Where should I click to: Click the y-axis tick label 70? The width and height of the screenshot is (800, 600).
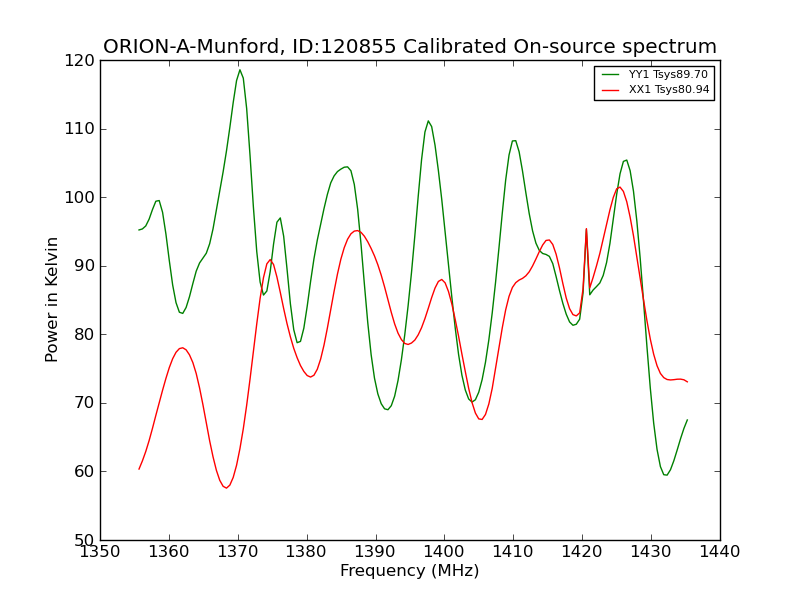pos(85,403)
